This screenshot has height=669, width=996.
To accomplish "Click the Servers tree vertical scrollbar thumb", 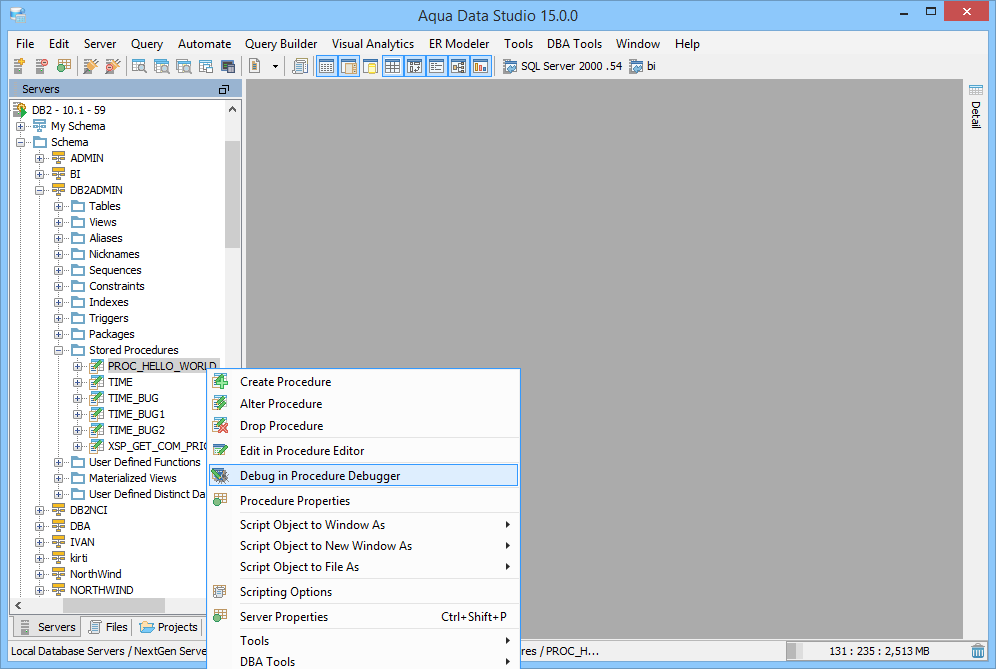I will (x=232, y=194).
